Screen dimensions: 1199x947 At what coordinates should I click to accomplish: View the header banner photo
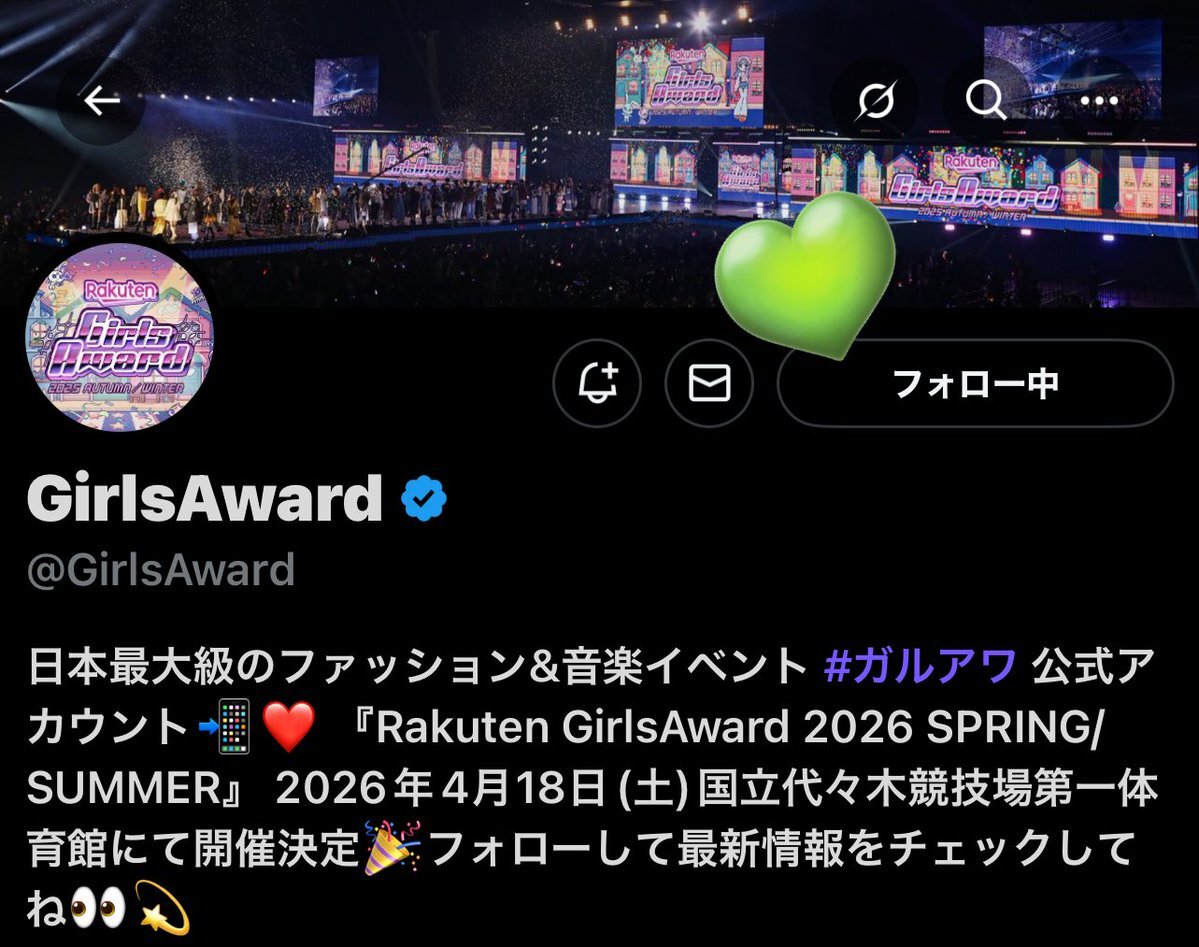click(600, 153)
